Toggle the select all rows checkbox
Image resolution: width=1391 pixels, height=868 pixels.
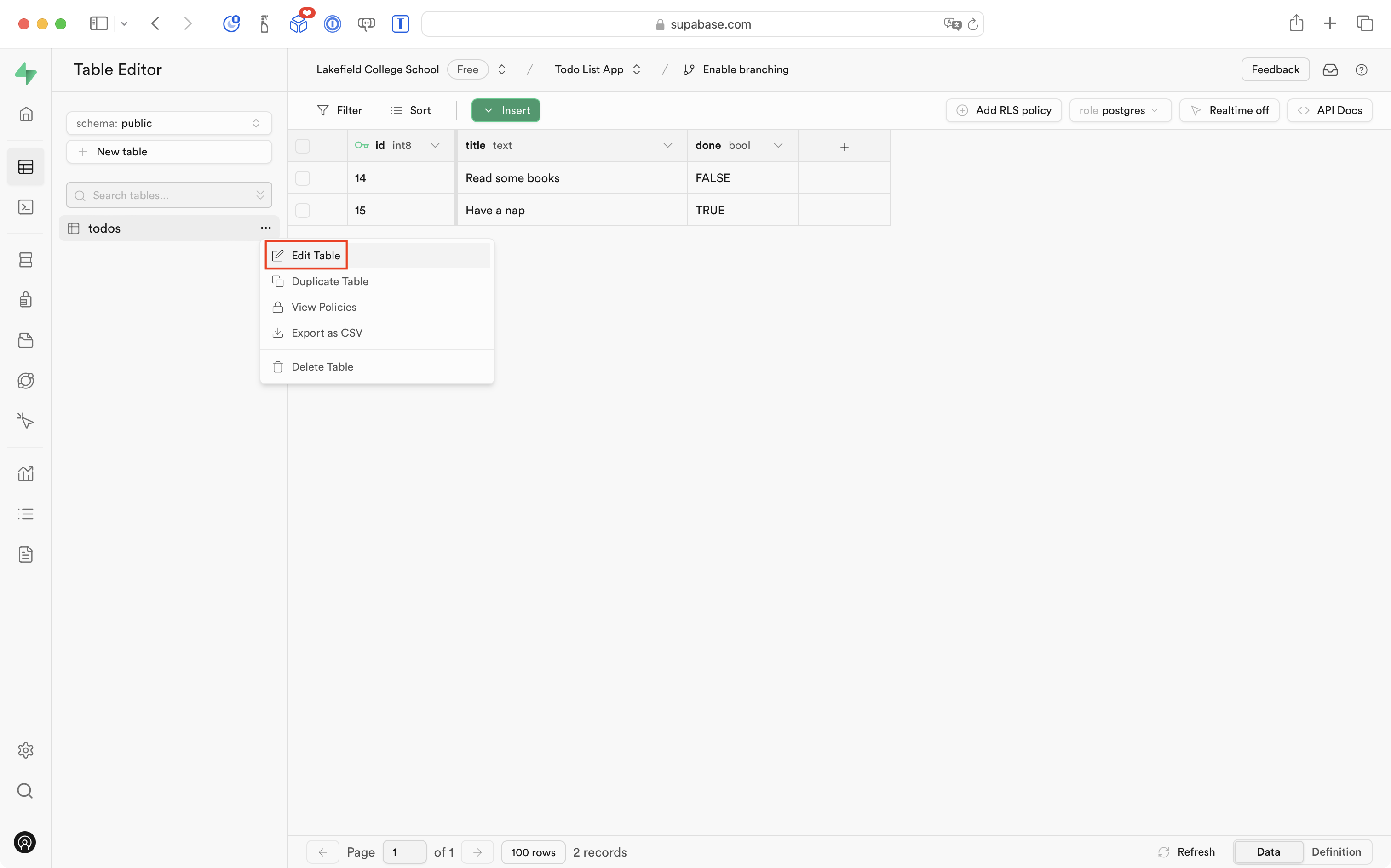pos(303,146)
